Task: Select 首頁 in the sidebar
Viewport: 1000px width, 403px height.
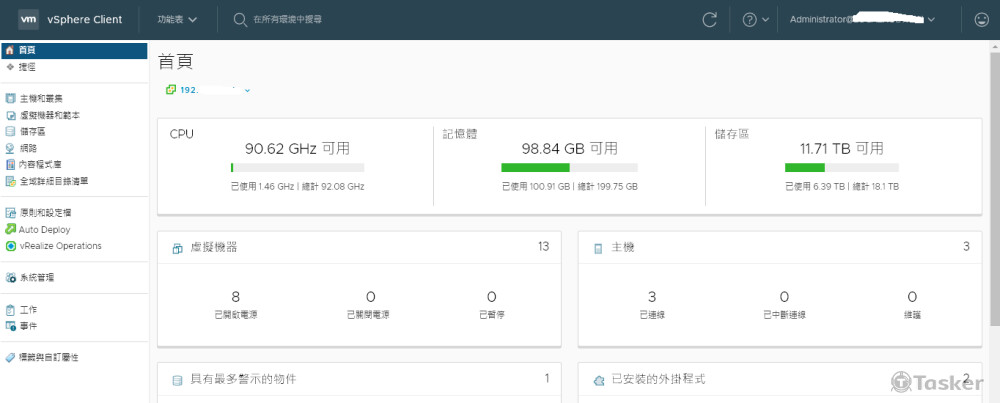Action: pos(26,50)
